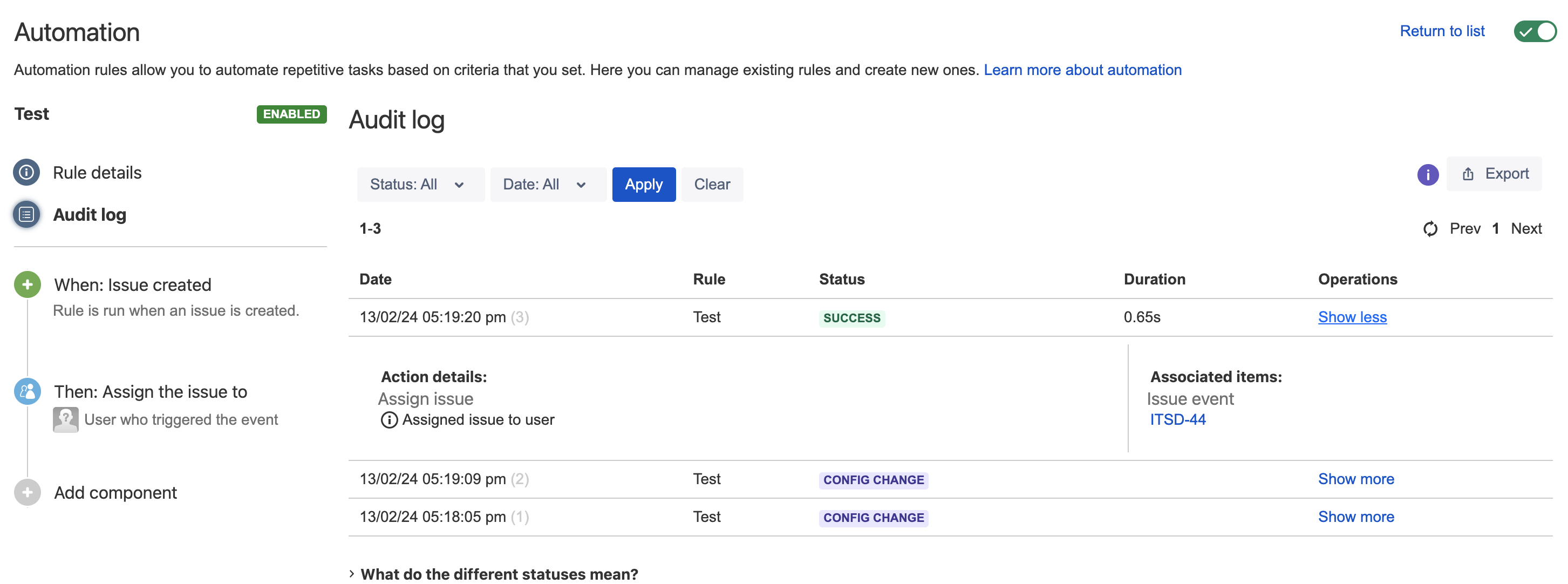Click the green Issue created trigger icon
The height and width of the screenshot is (584, 1568).
click(28, 284)
